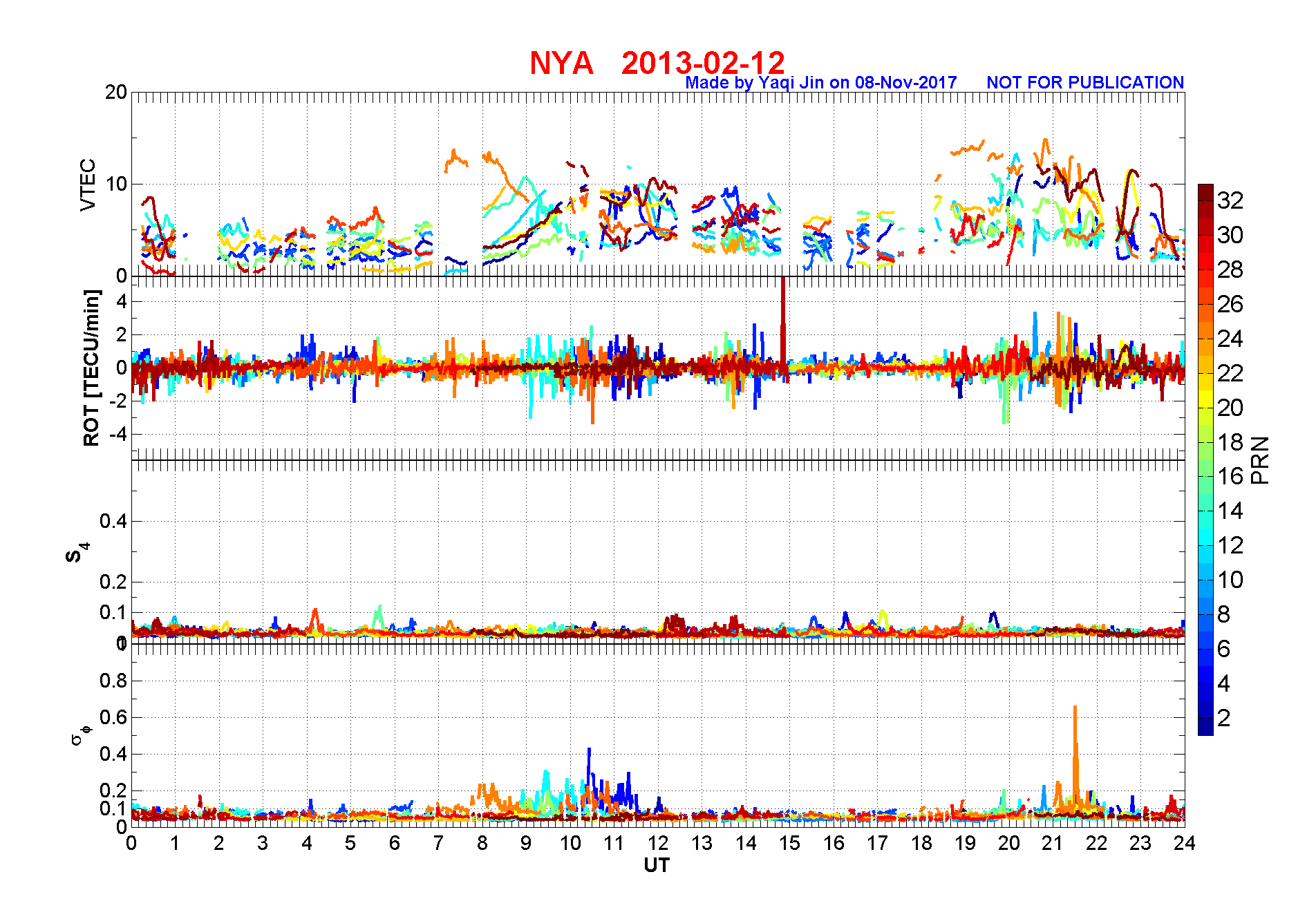1316x919 pixels.
Task: Click the "NOT FOR PUBLICATION" notice
Action: coord(1085,83)
